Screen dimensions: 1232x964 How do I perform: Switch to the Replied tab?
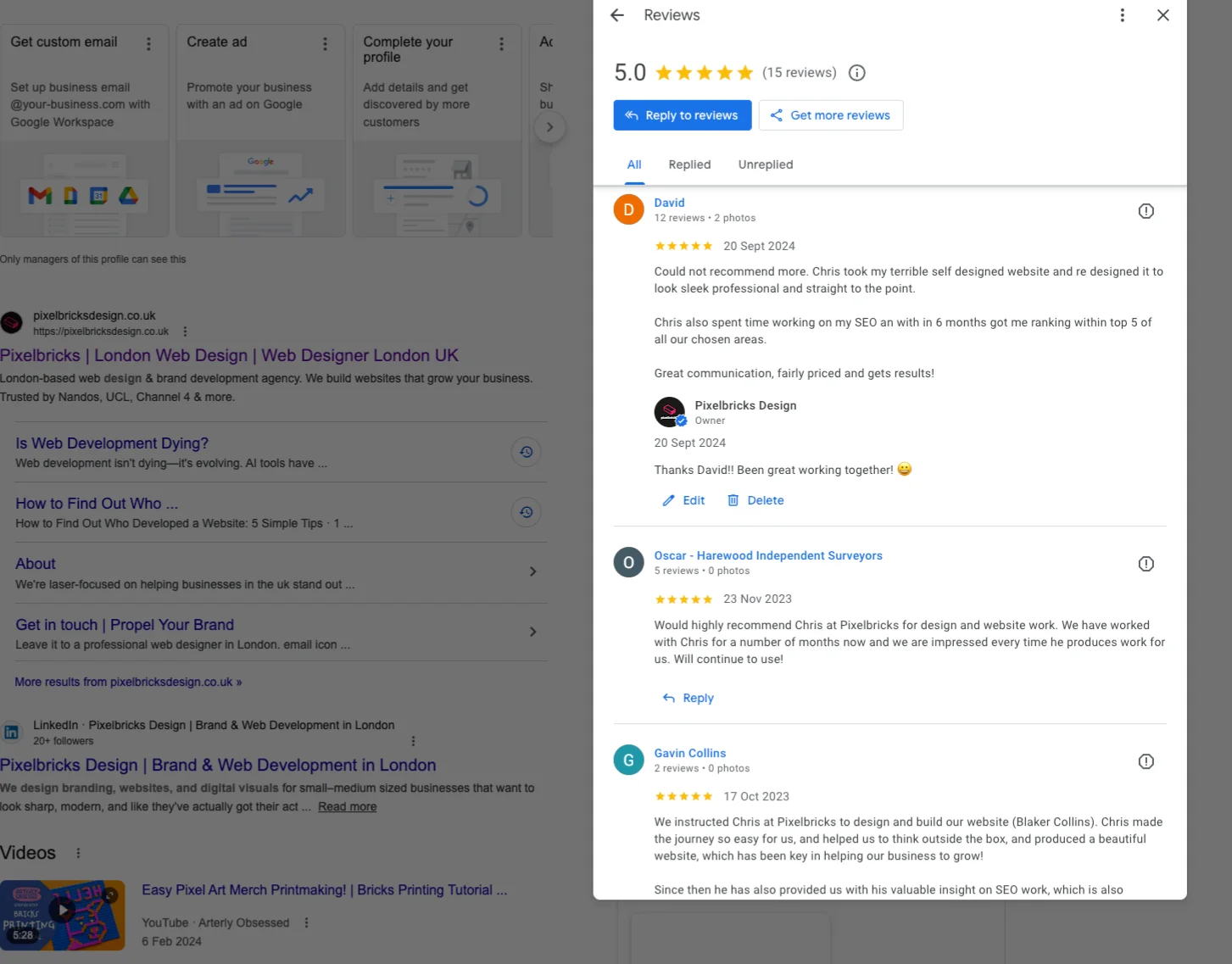(689, 164)
